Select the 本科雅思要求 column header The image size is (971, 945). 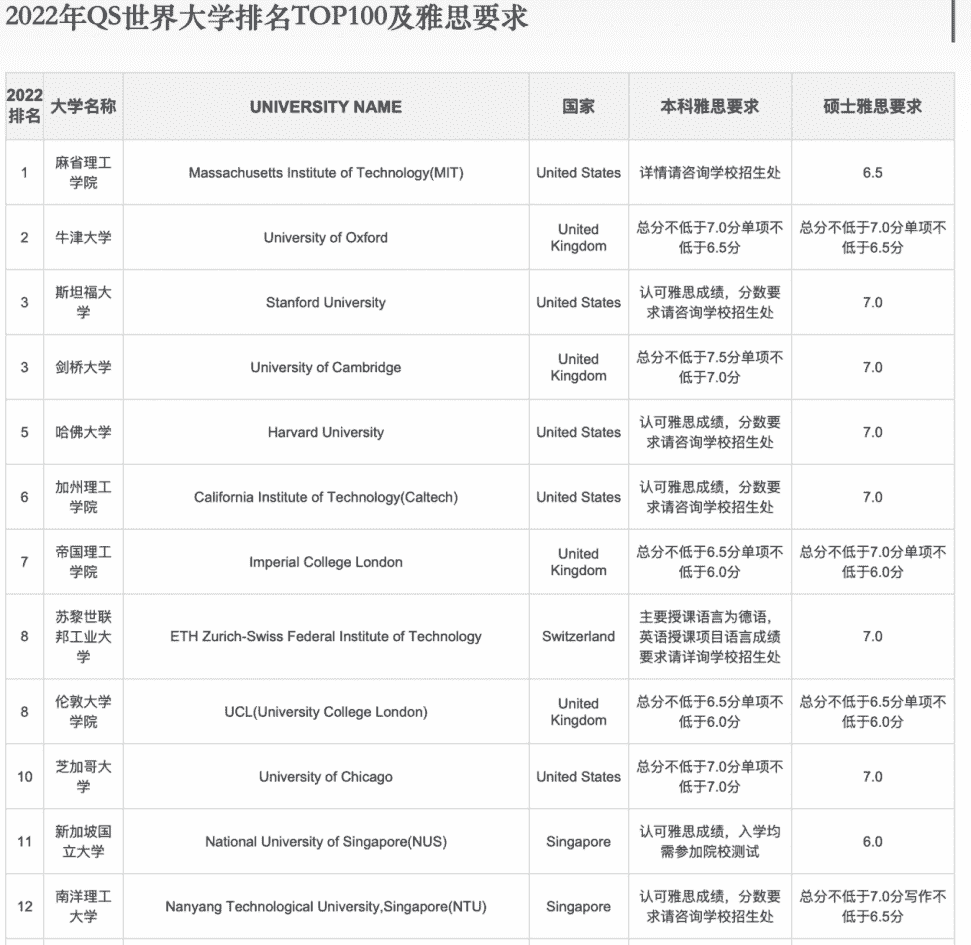(x=710, y=106)
